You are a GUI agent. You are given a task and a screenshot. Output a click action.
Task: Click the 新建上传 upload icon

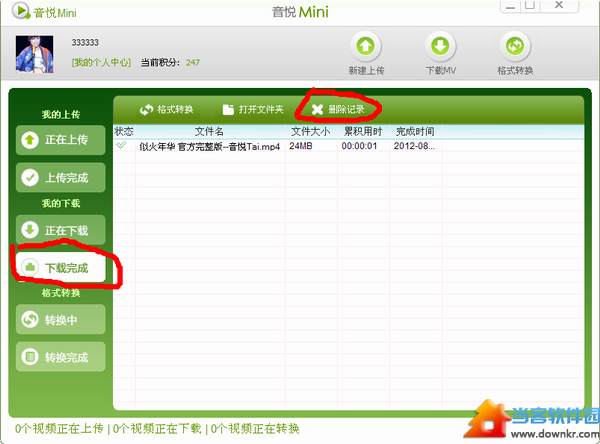pos(365,46)
